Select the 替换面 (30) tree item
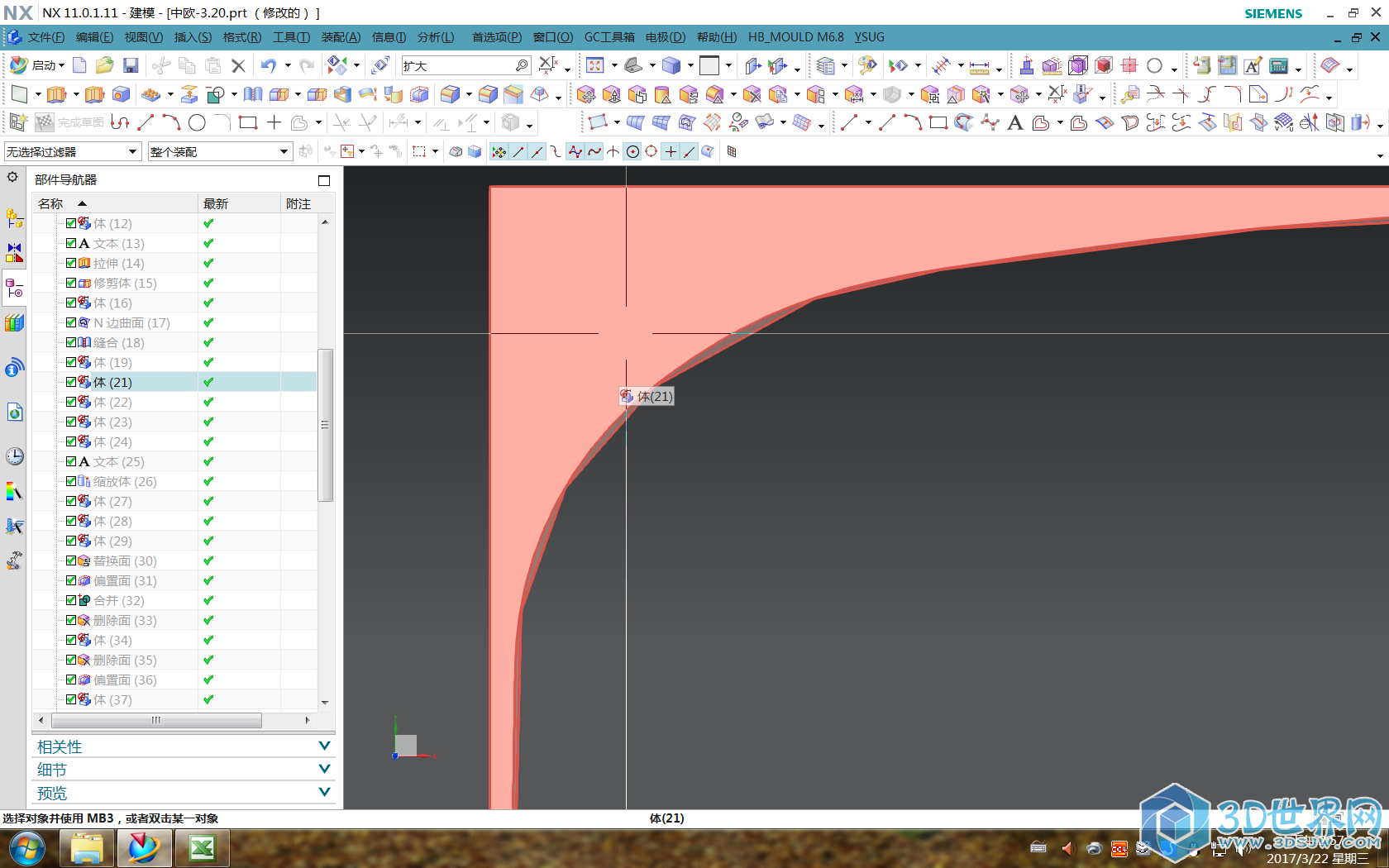Screen dimensions: 1389x868 (124, 560)
